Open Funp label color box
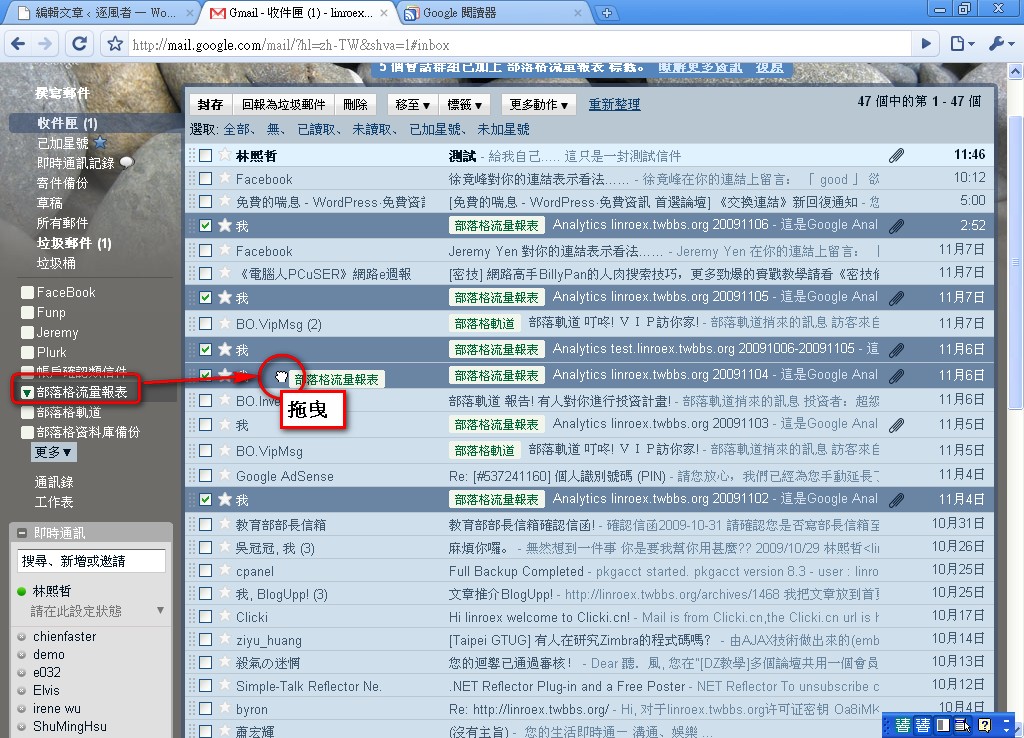The width and height of the screenshot is (1024, 738). pyautogui.click(x=27, y=313)
